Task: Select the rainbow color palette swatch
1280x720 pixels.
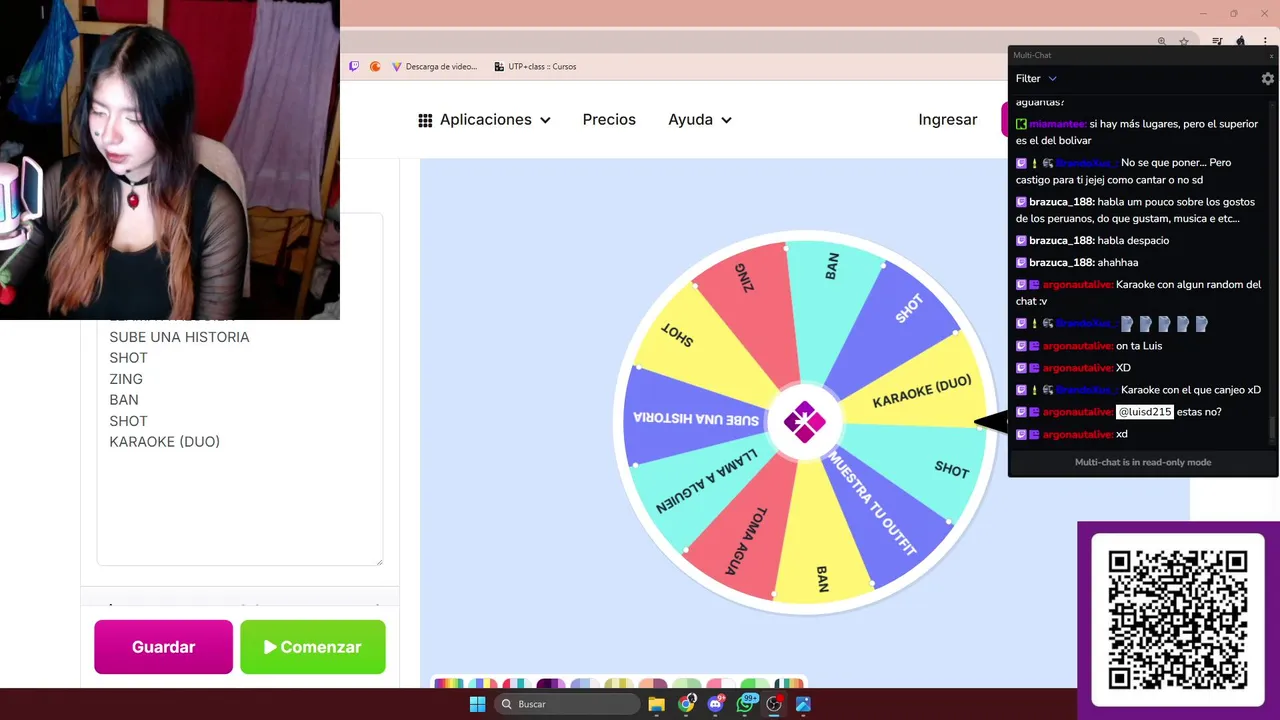Action: (x=448, y=684)
